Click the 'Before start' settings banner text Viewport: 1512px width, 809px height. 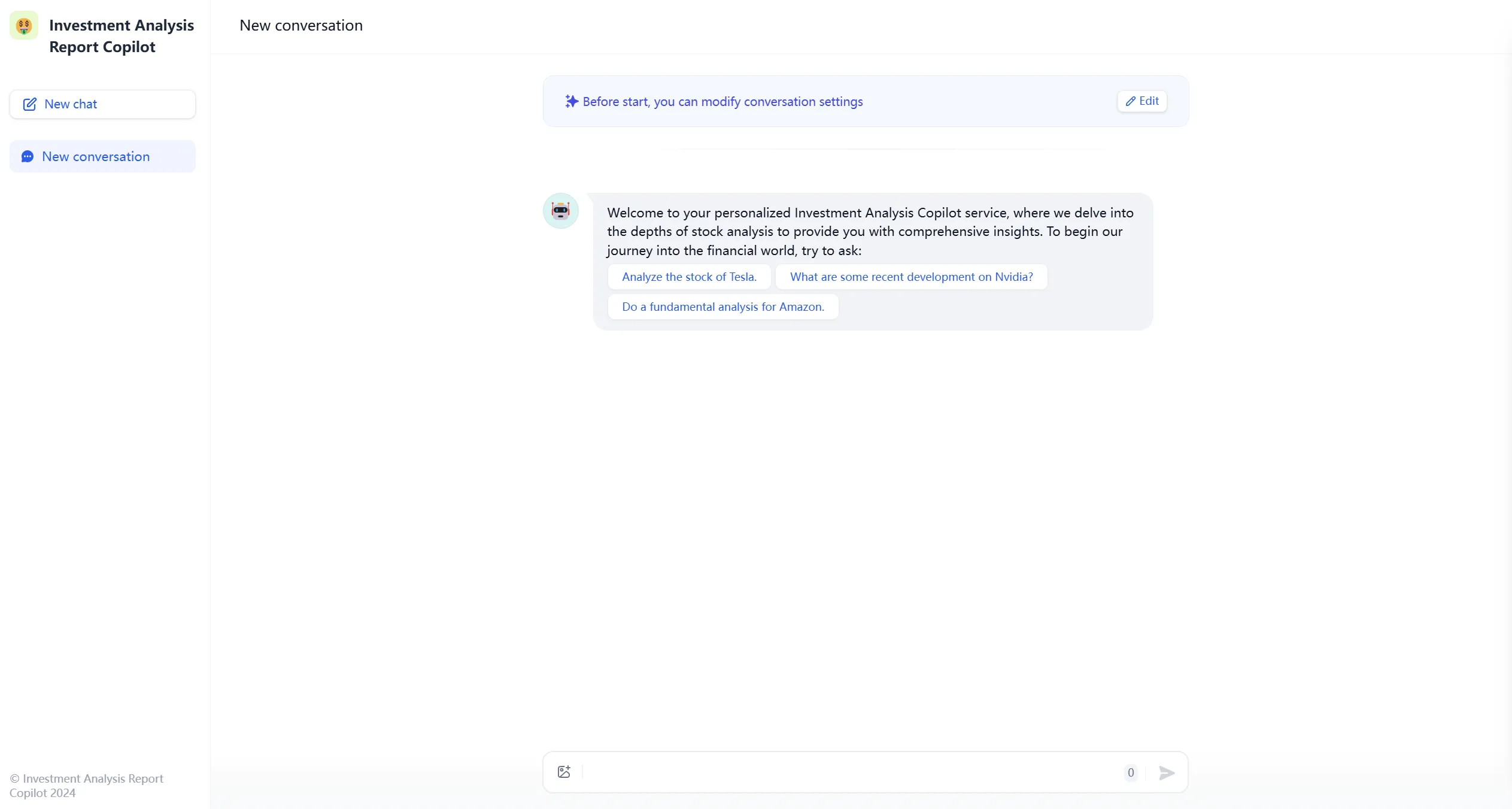(722, 102)
